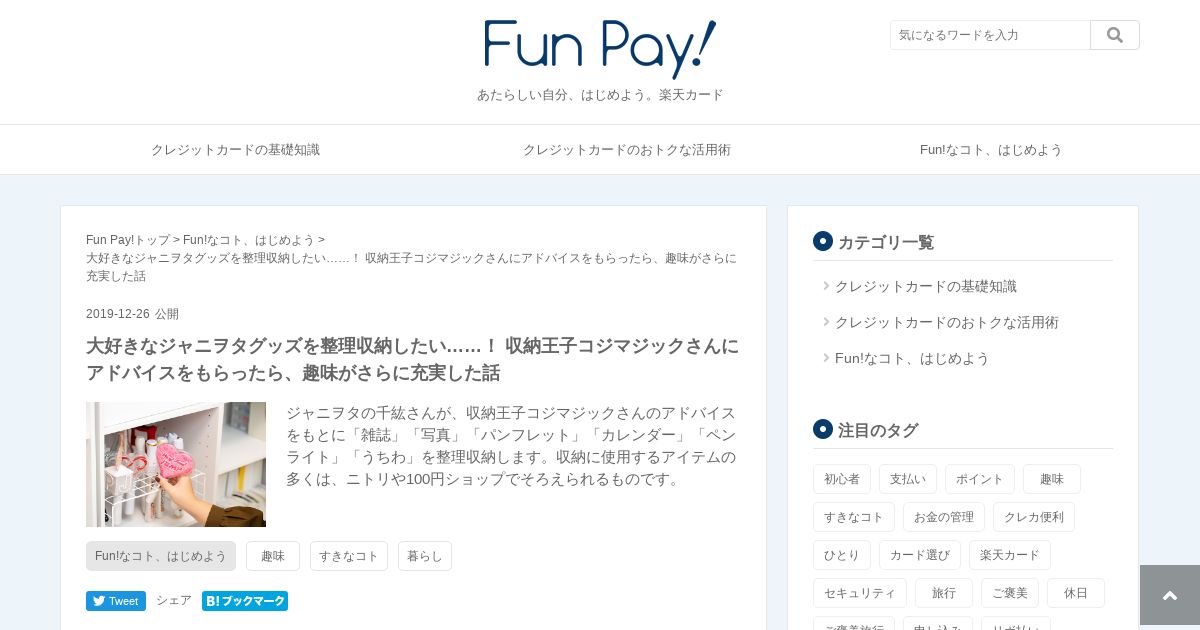The width and height of the screenshot is (1200, 630).
Task: Select the お金の管理 tag in sidebar
Action: coord(944,517)
